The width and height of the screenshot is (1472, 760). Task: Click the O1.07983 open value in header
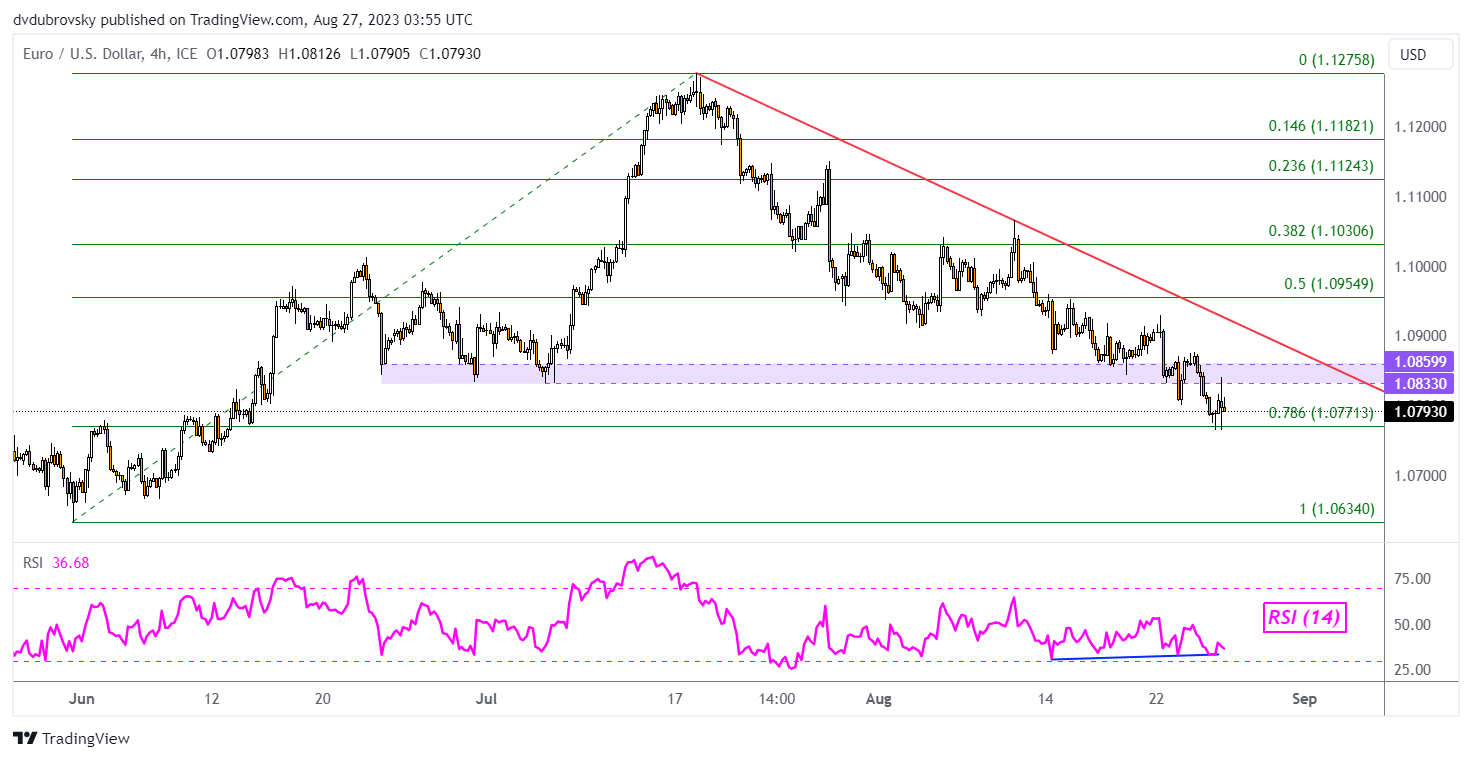pyautogui.click(x=240, y=54)
